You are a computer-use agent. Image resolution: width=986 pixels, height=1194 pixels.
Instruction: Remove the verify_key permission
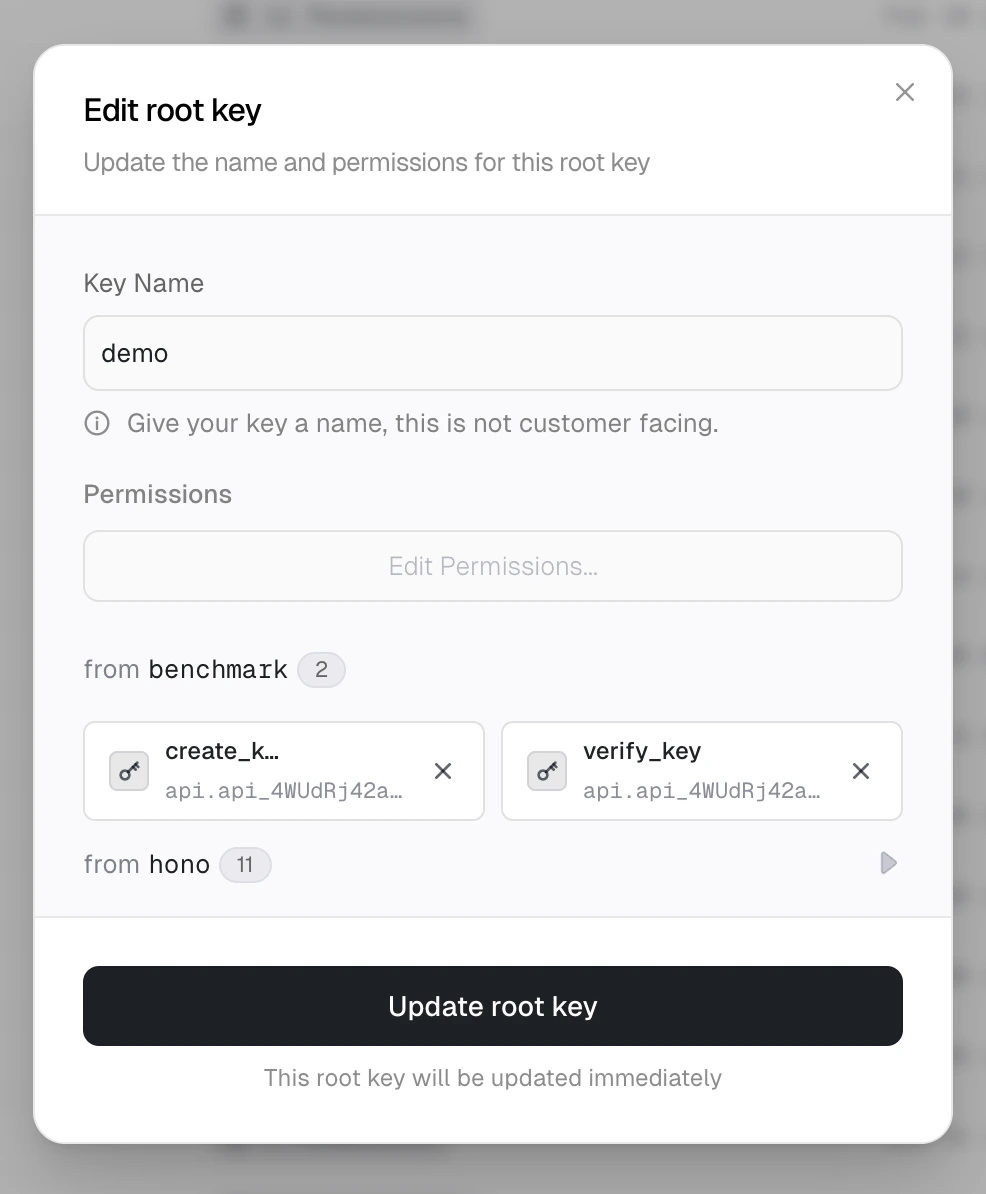pyautogui.click(x=860, y=770)
